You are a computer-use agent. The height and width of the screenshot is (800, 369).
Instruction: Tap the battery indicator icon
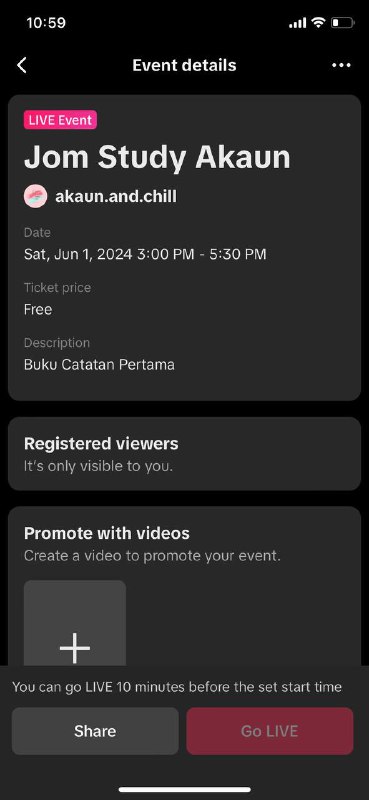342,22
